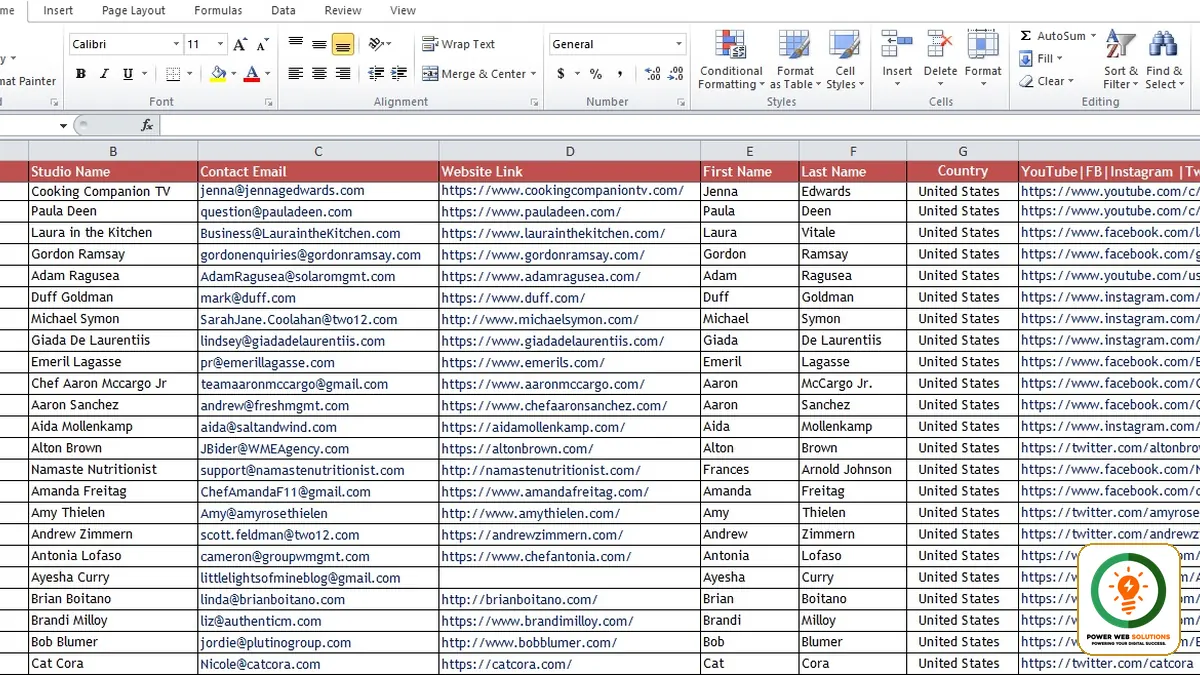The width and height of the screenshot is (1200, 675).
Task: Toggle Italic formatting
Action: 104,74
